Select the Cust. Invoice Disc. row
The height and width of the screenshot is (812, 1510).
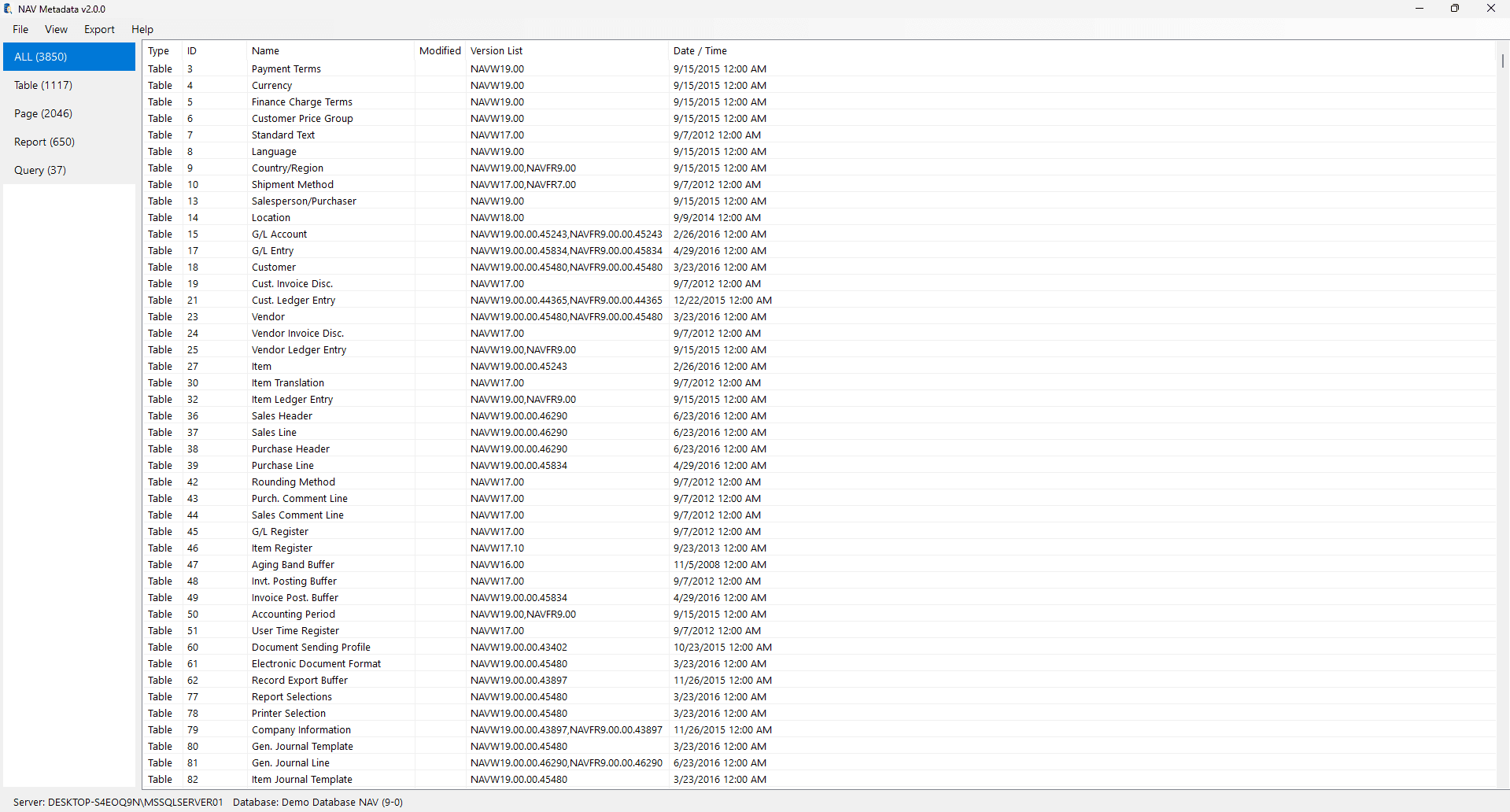(819, 283)
